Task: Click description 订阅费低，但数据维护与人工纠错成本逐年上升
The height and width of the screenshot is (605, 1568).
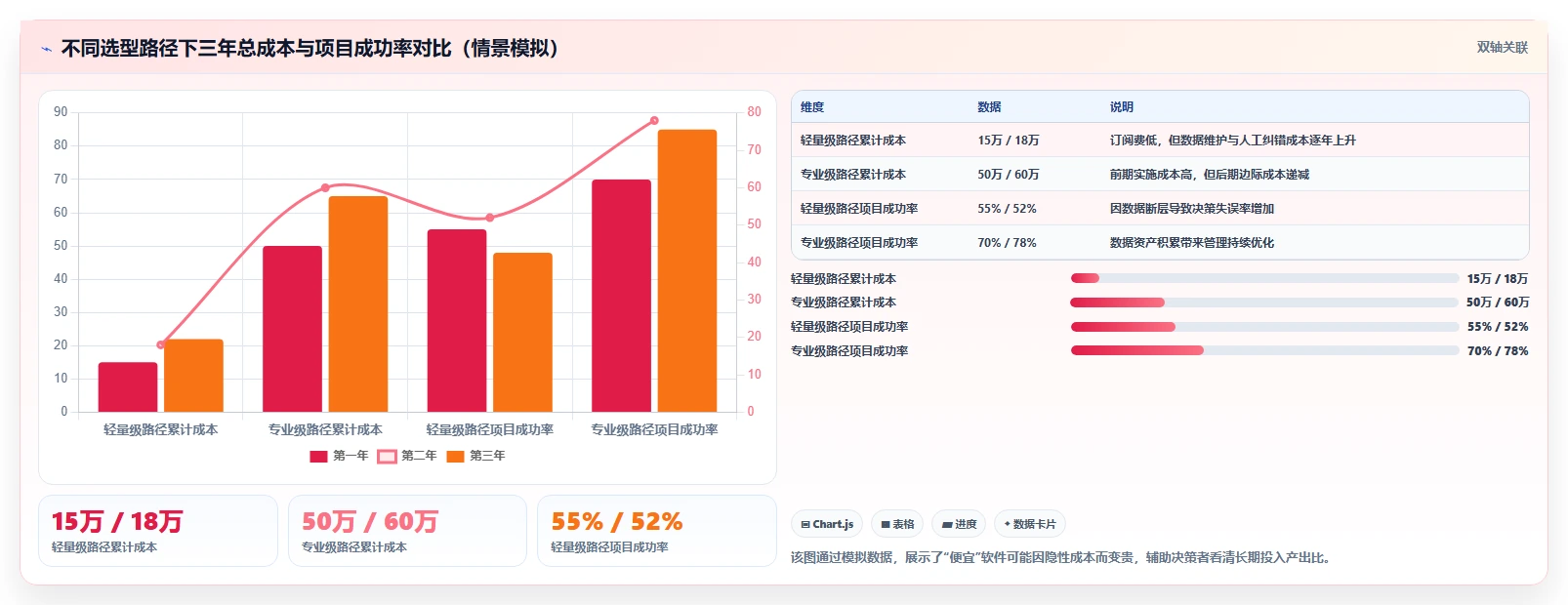Action: coord(1232,141)
